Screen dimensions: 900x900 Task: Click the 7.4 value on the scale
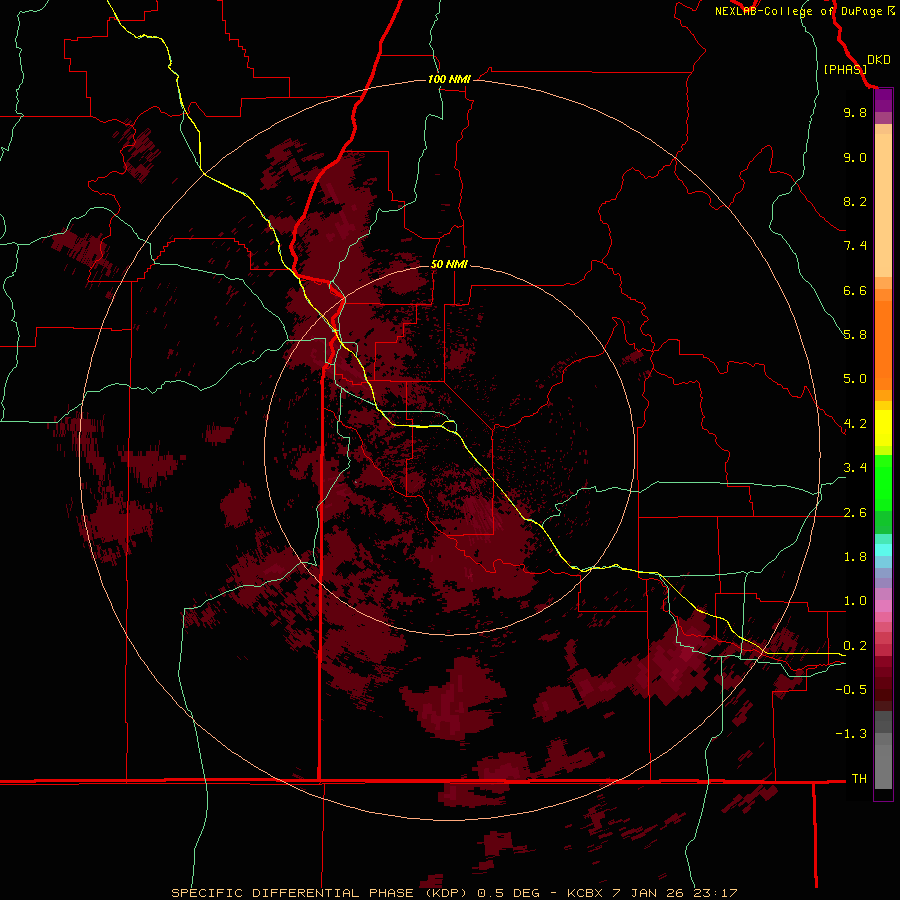click(855, 246)
